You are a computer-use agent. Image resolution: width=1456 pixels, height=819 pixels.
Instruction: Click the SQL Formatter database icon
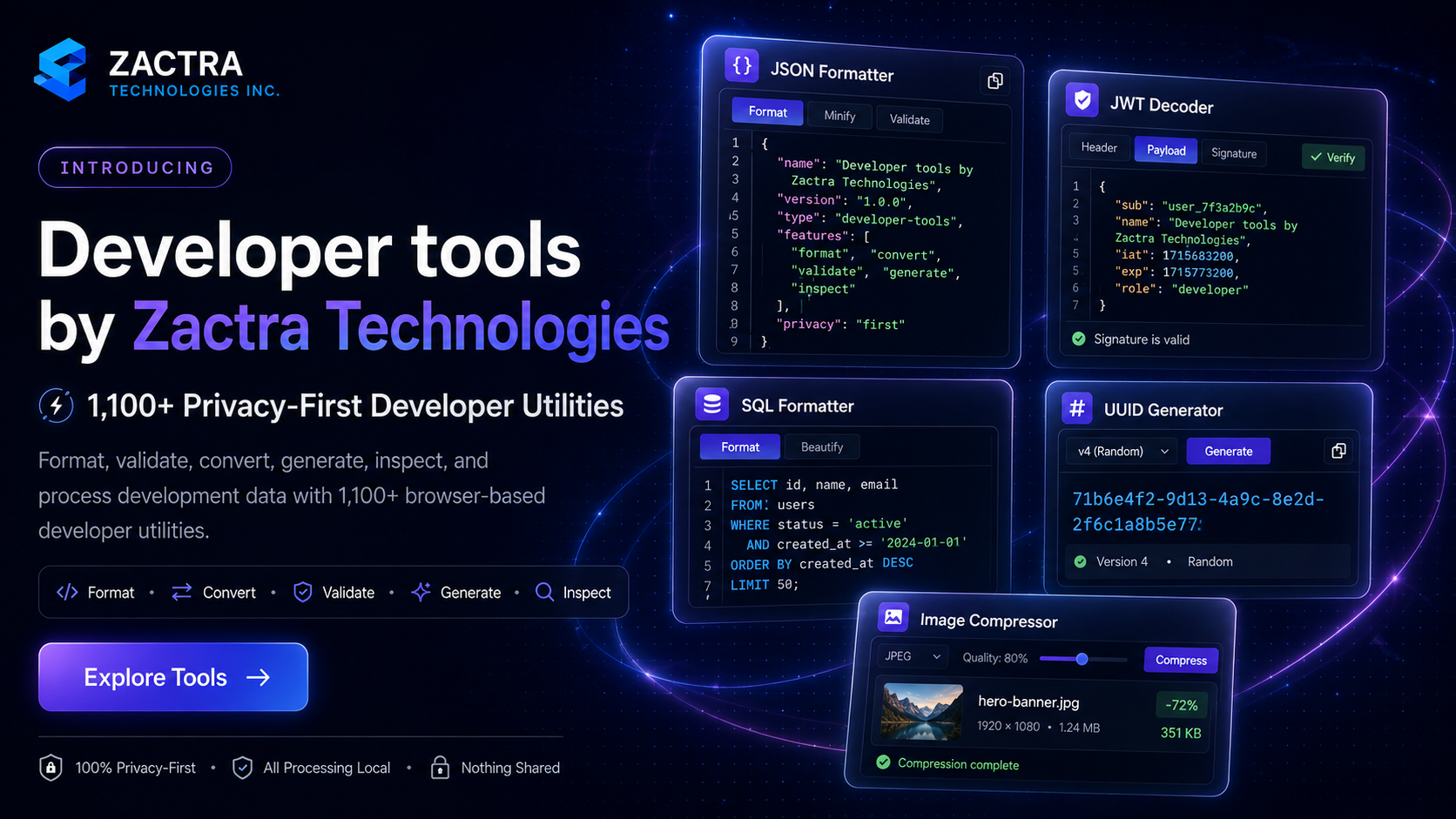712,405
